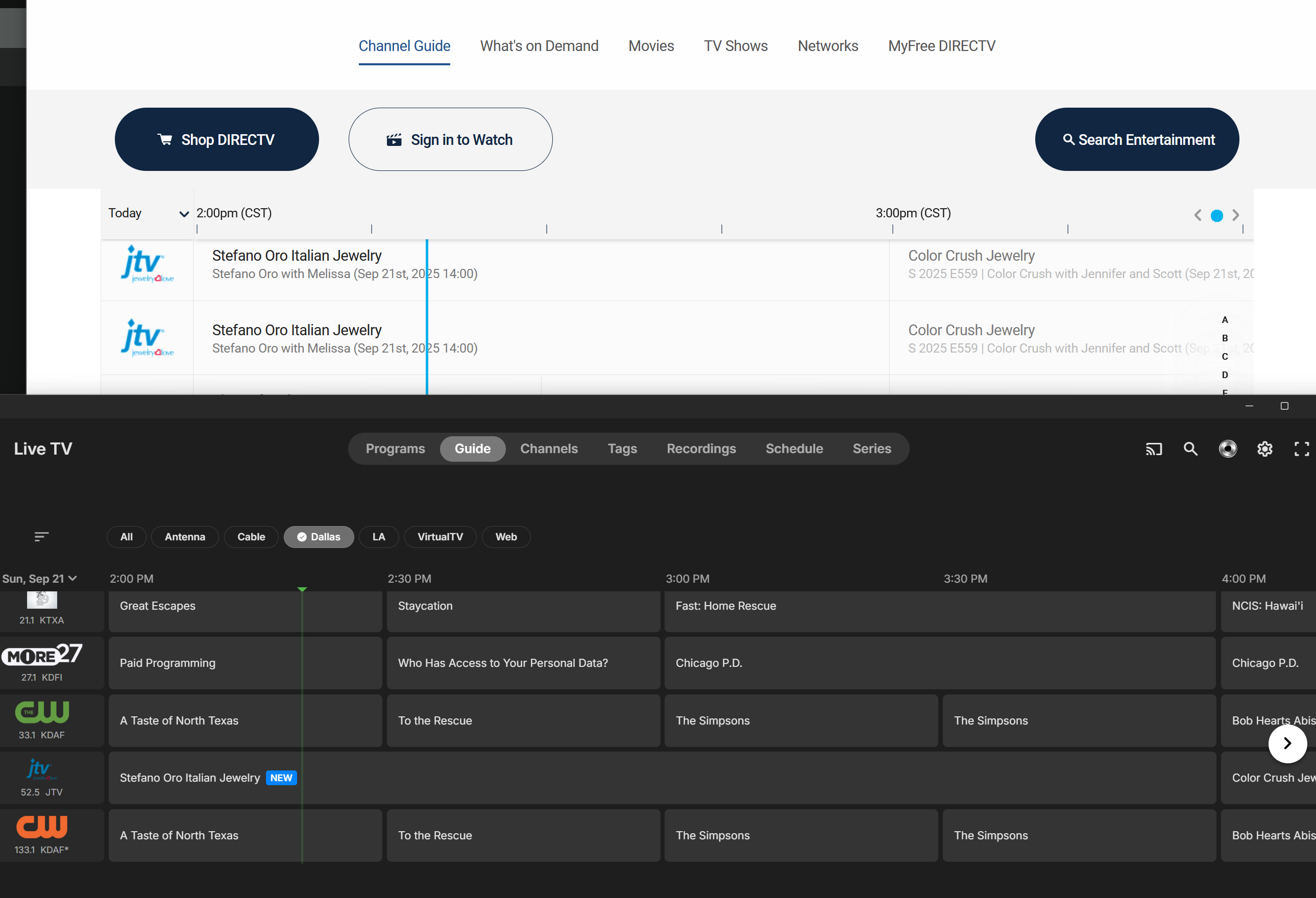The image size is (1316, 898).
Task: Click the Shop DIRECTV button
Action: (x=216, y=140)
